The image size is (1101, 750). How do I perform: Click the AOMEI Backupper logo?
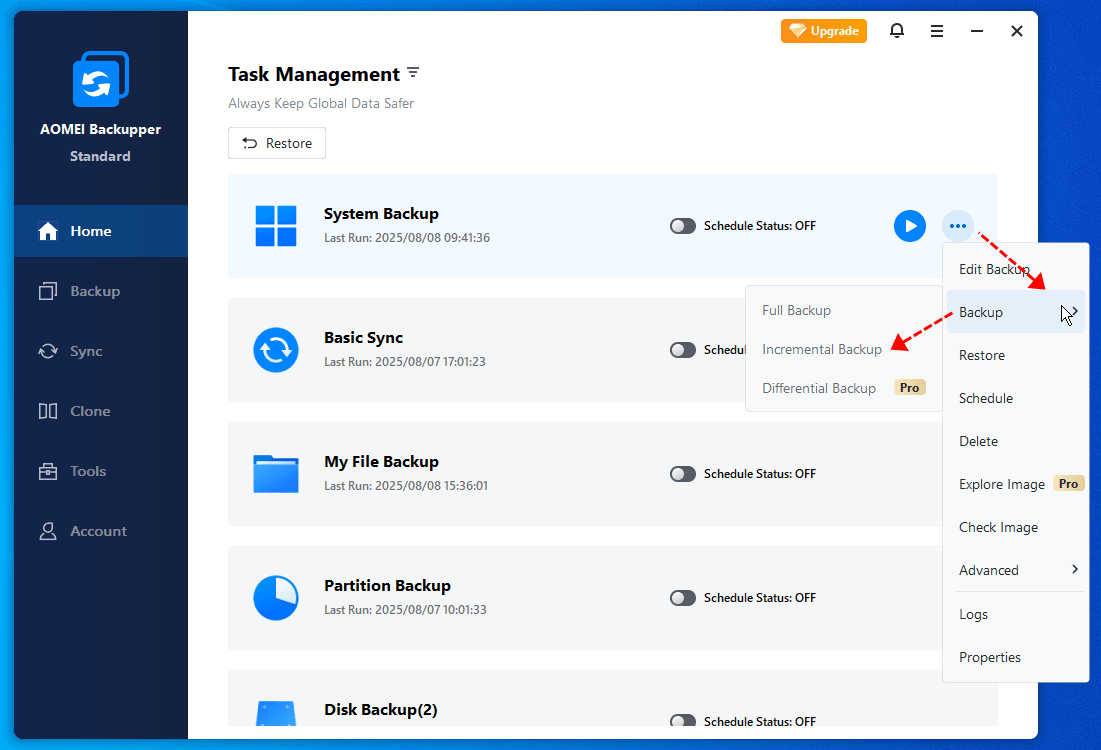point(100,79)
